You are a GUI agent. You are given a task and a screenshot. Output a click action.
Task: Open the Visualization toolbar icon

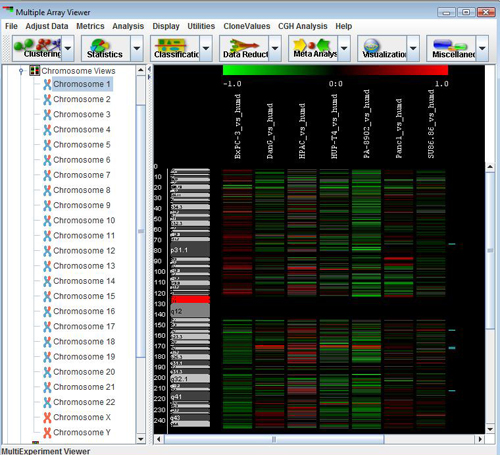click(382, 48)
